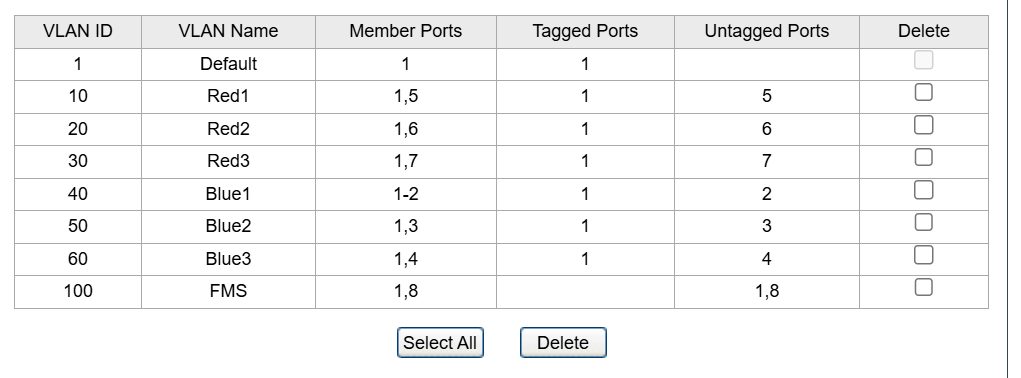Check the delete box for VLAN Blue1

click(x=923, y=190)
